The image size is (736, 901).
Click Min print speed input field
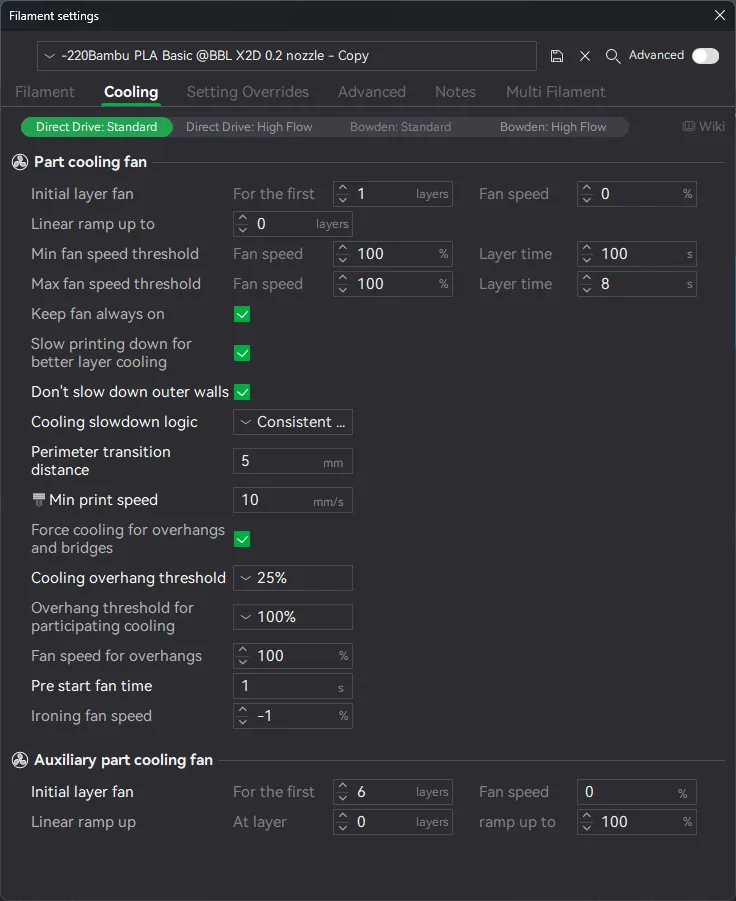(292, 500)
